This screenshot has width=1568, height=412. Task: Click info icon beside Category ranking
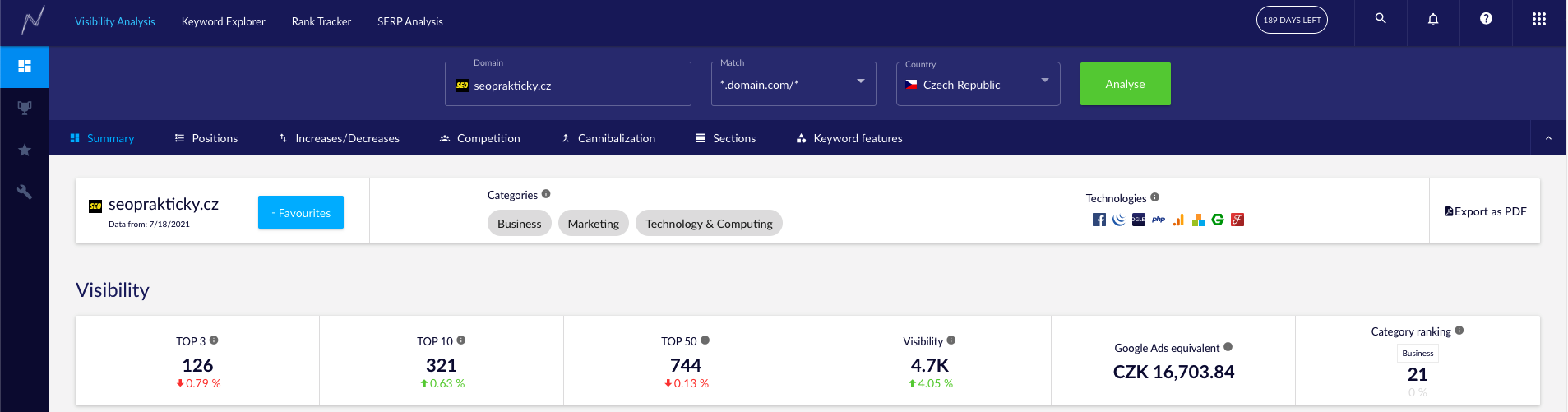(x=1459, y=331)
